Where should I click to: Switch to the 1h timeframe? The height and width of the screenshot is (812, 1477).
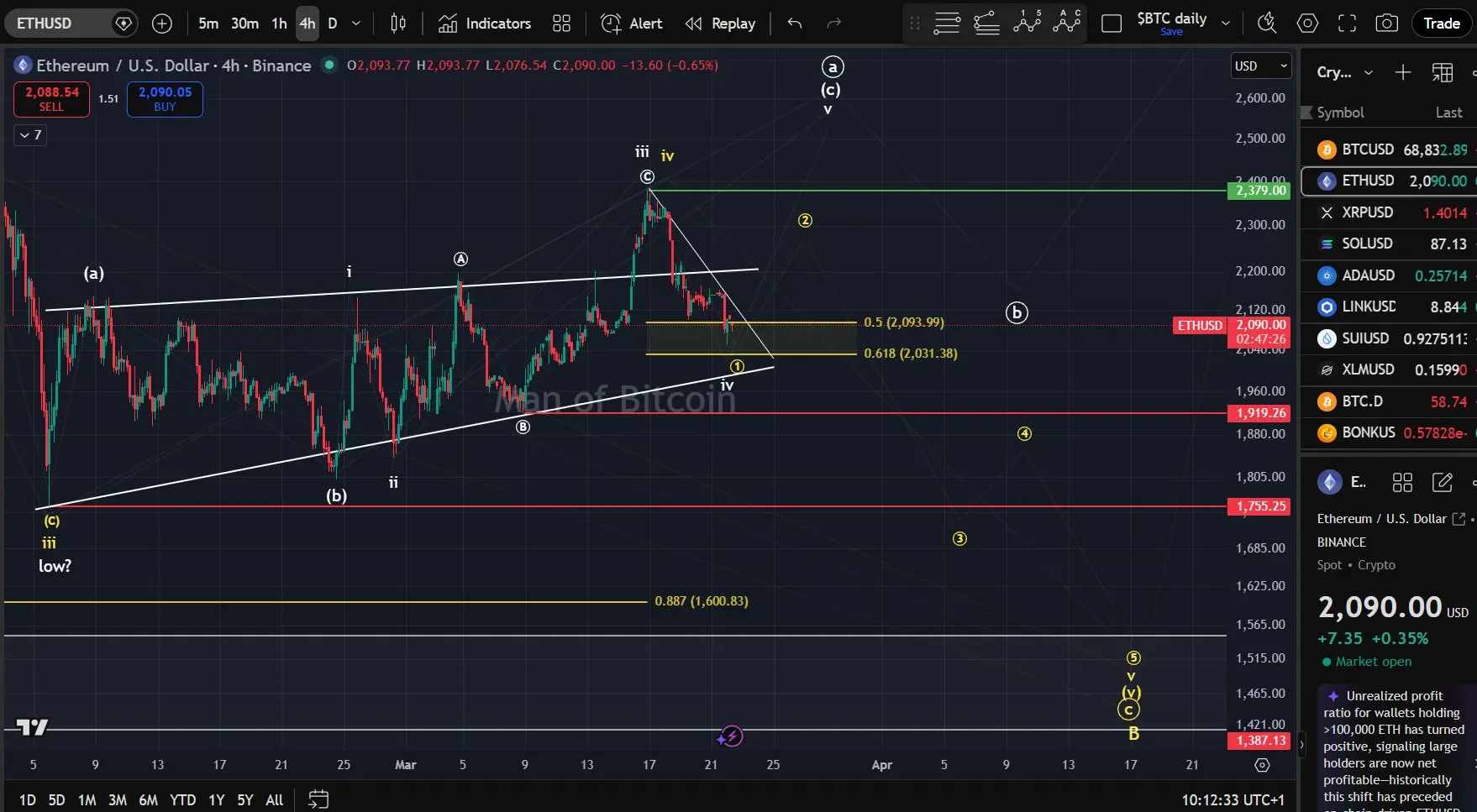[x=279, y=24]
